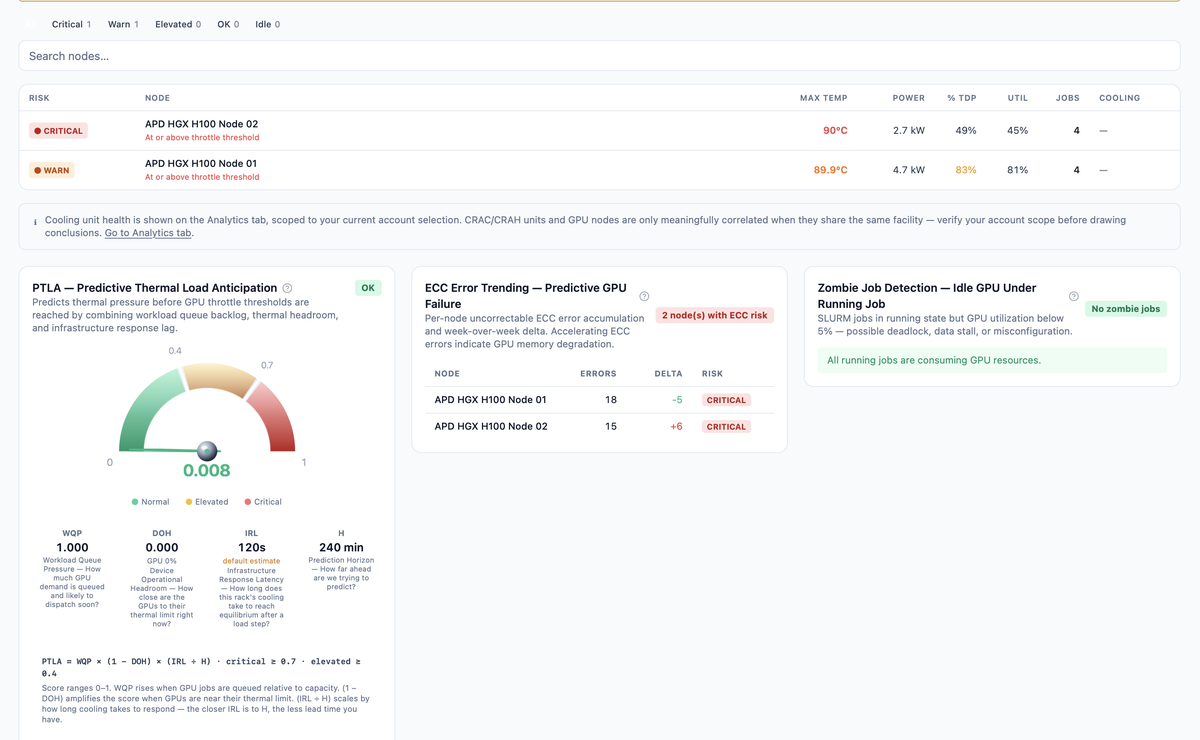Filter nodes by Critical status tab
This screenshot has width=1200, height=740.
click(x=71, y=24)
